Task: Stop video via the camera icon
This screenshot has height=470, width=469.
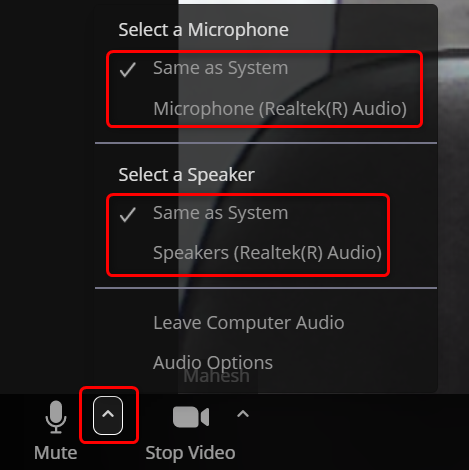Action: coord(191,417)
